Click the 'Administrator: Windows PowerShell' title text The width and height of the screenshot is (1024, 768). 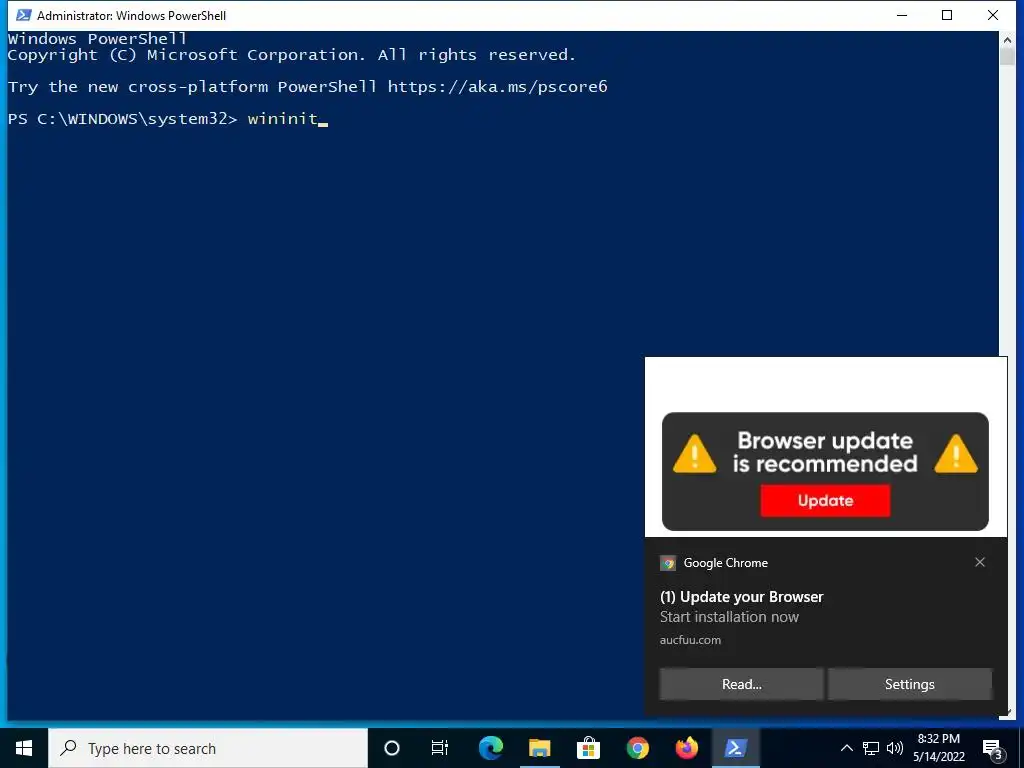click(131, 15)
